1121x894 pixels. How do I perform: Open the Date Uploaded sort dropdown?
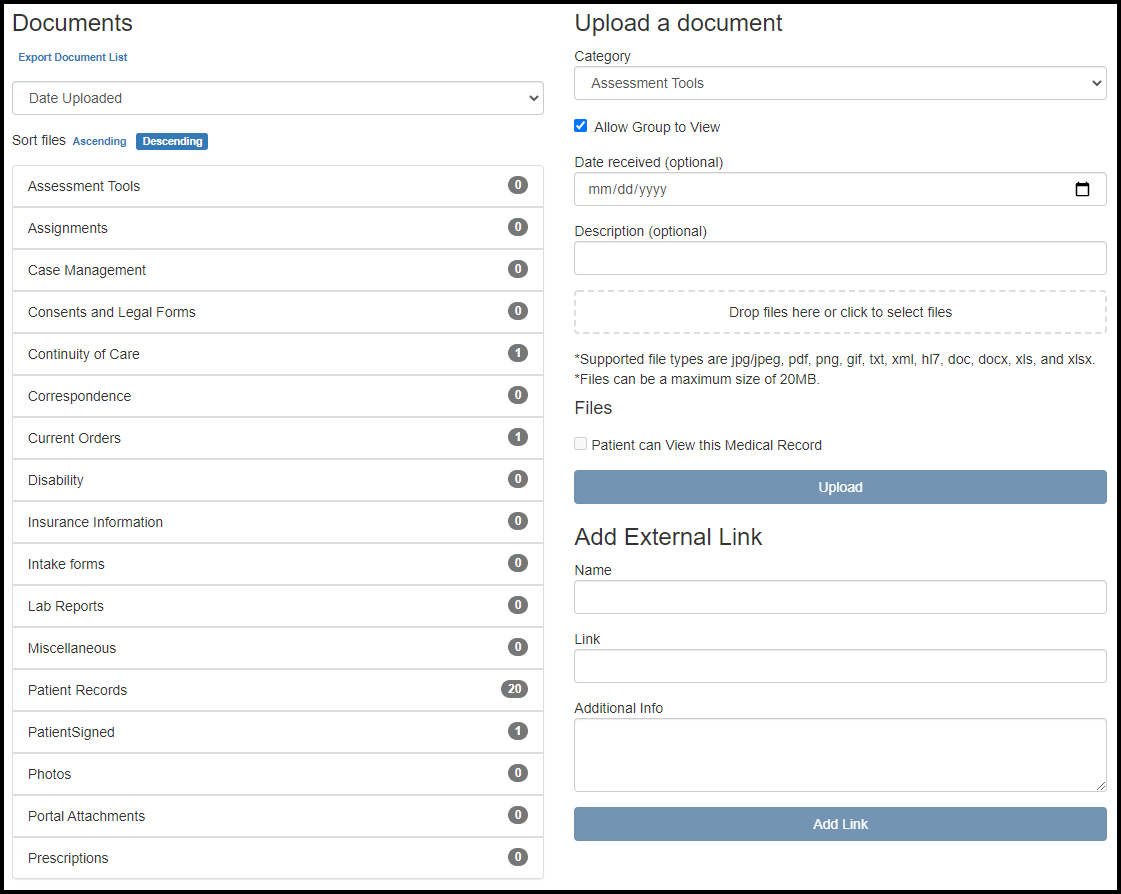[278, 98]
